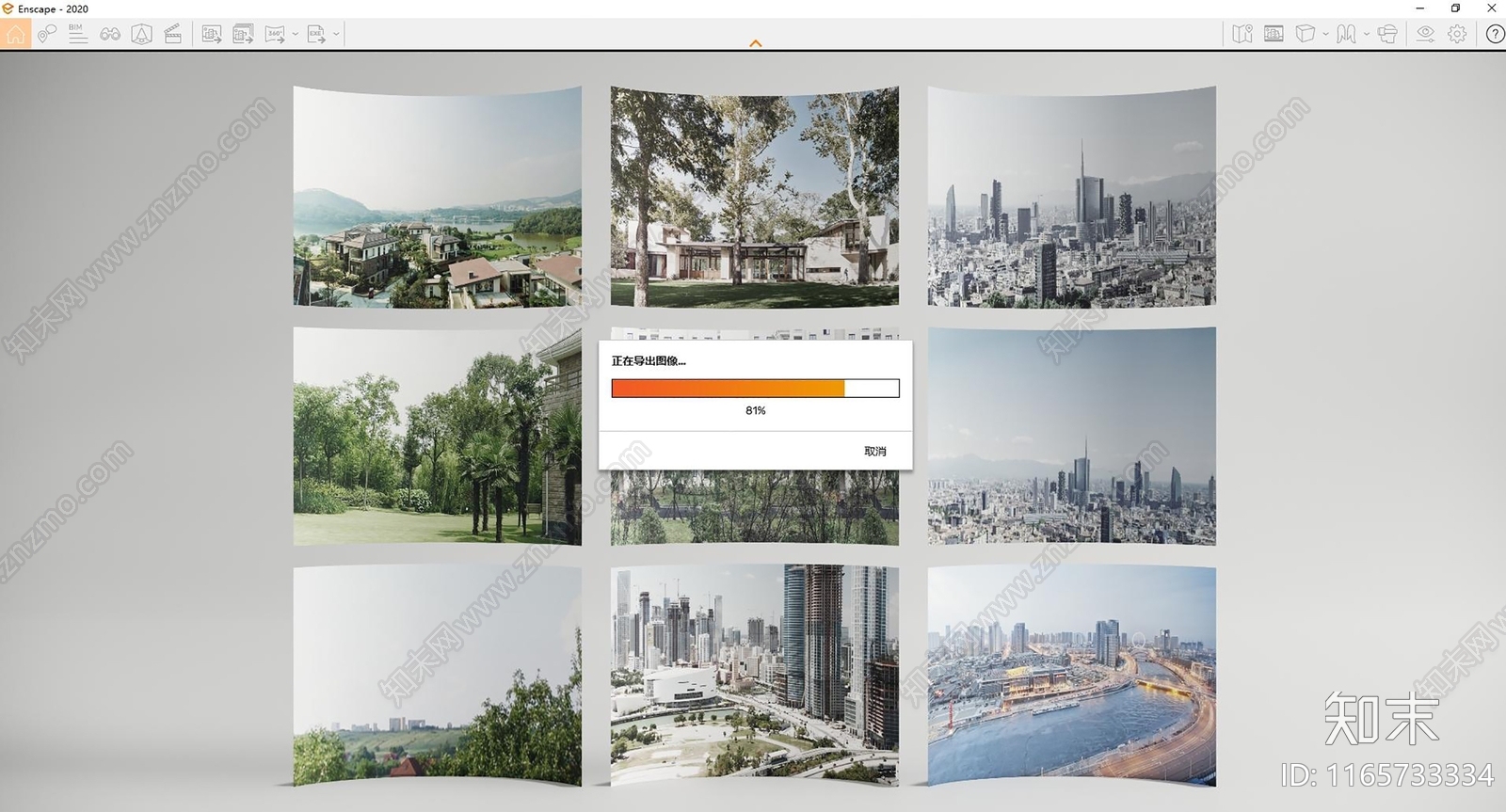The width and height of the screenshot is (1506, 812).
Task: Open the minimap icon
Action: click(x=1242, y=34)
